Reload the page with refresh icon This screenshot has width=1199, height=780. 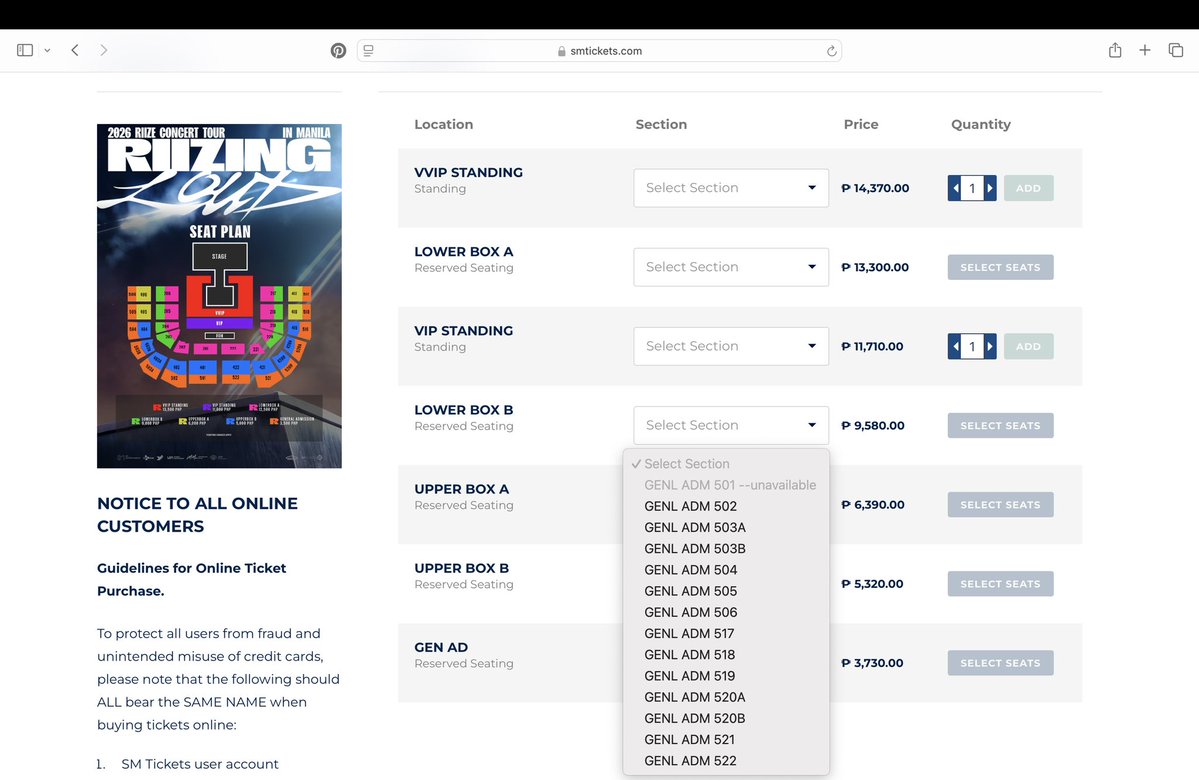[831, 50]
